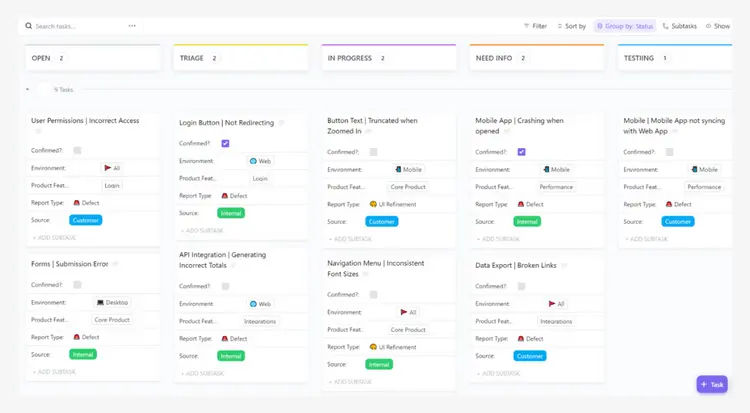Viewport: 750px width, 413px height.
Task: Uncheck Confirmed on Mobile App Crashing card
Action: point(521,152)
